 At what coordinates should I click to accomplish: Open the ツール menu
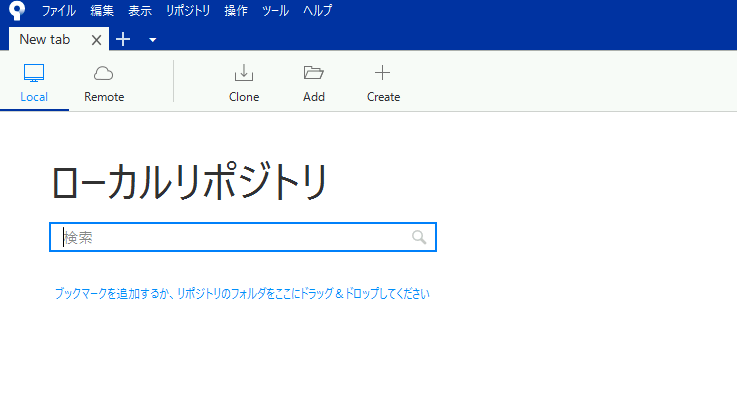tap(275, 10)
